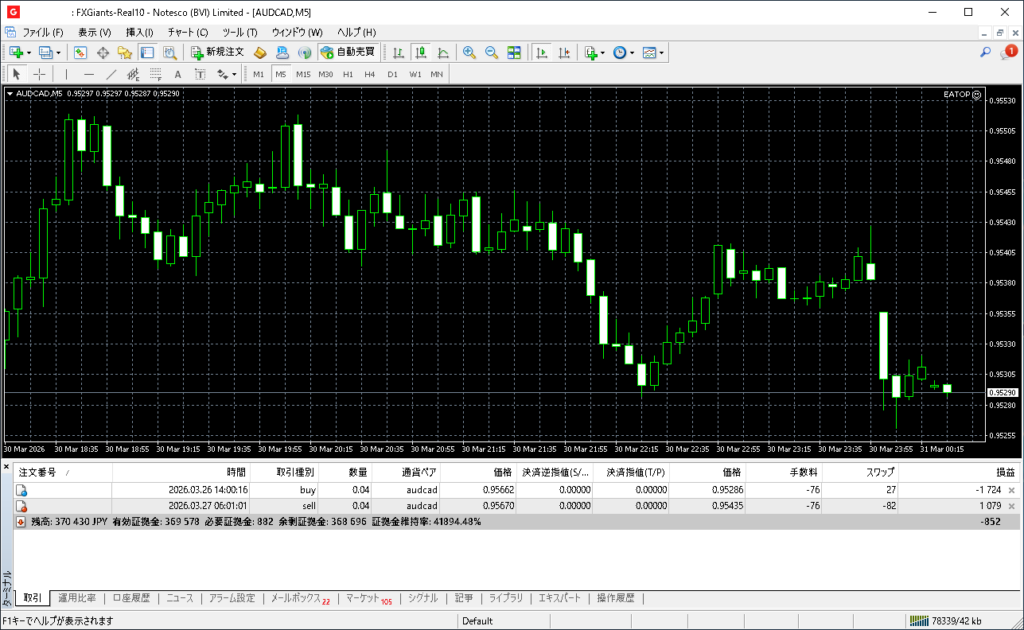This screenshot has height=630, width=1024.
Task: Close the audcad sell order row
Action: point(1011,507)
